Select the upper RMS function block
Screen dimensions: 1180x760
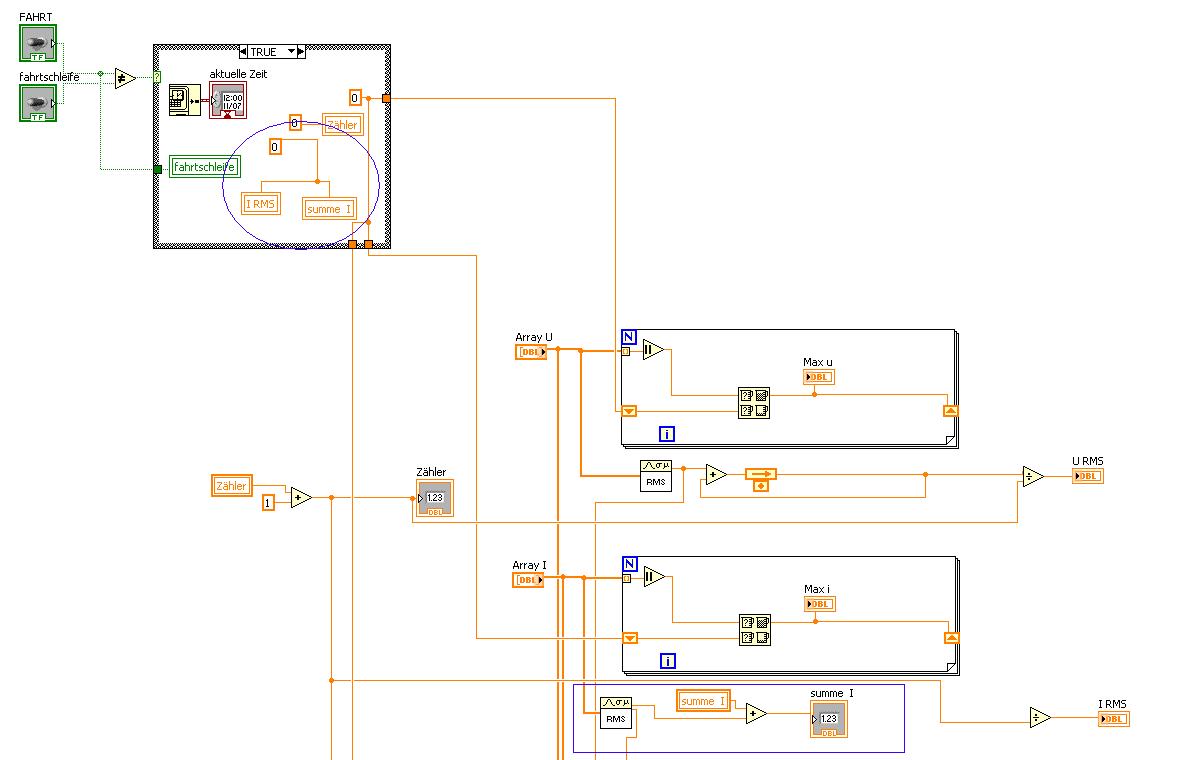point(655,476)
